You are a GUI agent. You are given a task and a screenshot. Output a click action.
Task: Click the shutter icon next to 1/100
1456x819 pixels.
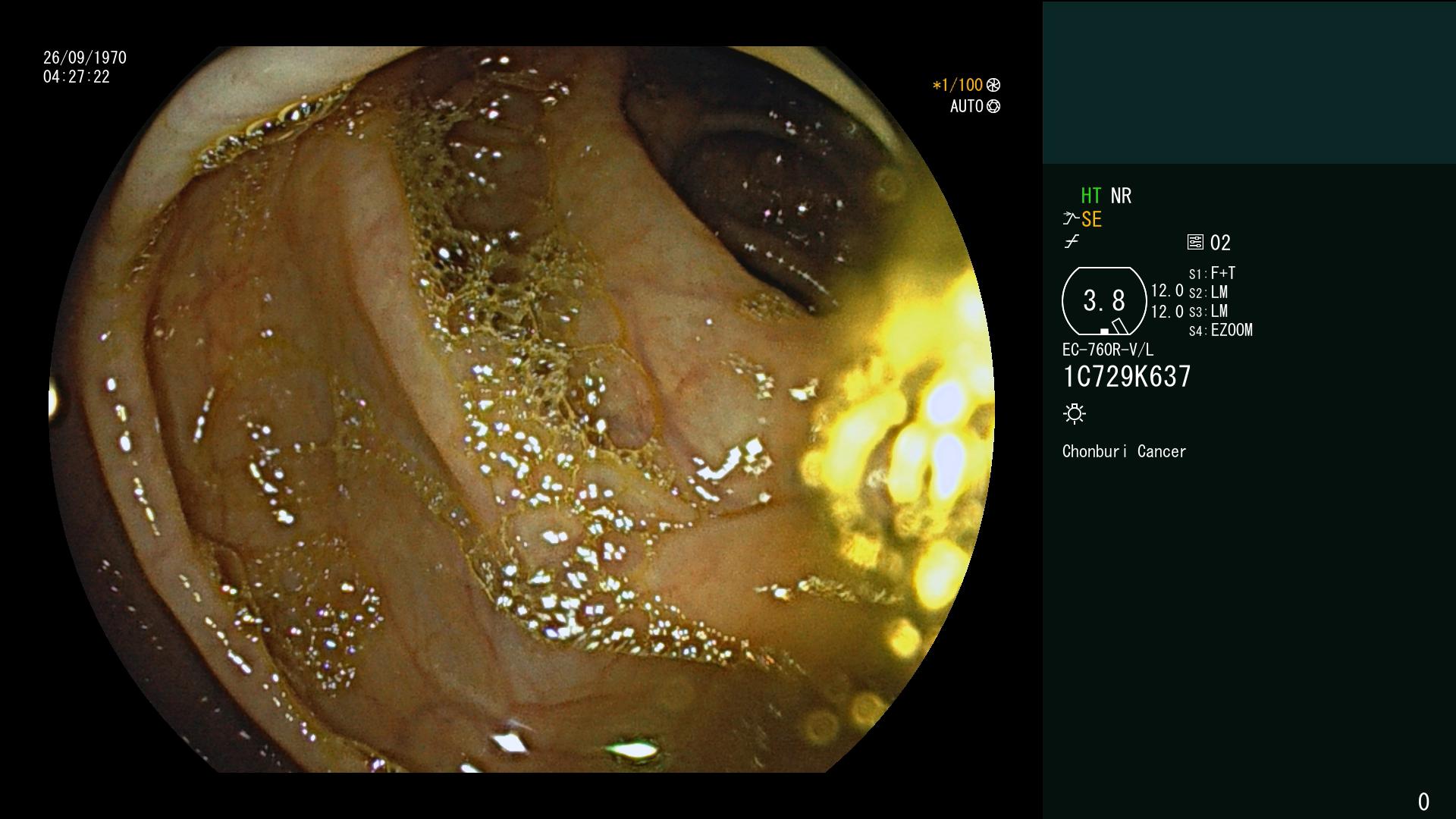(x=993, y=85)
